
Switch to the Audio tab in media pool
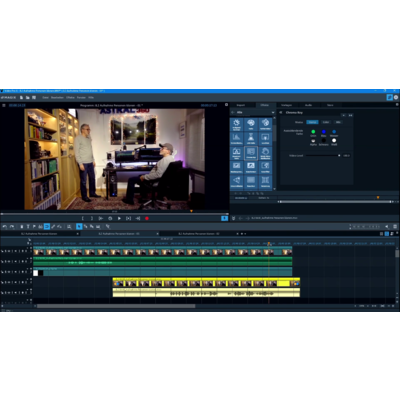pyautogui.click(x=309, y=105)
